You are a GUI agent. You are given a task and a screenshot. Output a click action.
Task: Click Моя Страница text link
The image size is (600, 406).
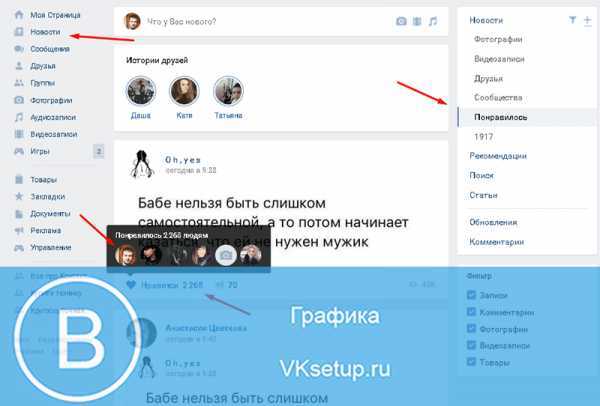click(x=55, y=15)
